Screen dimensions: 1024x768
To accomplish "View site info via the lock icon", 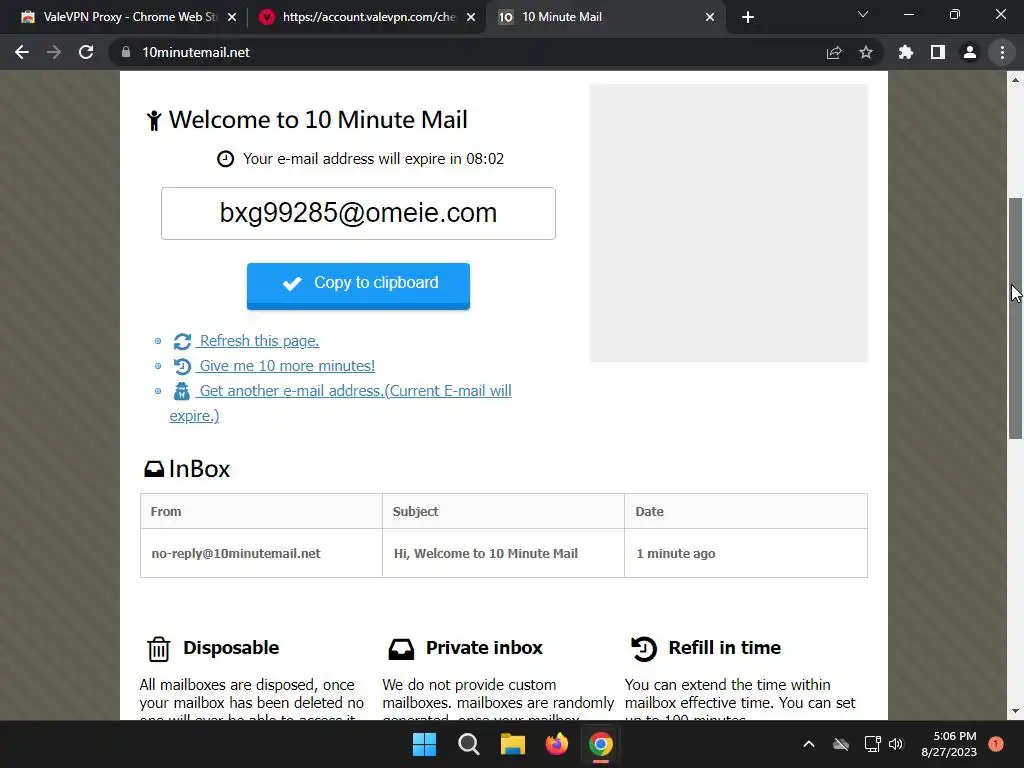I will tap(126, 52).
